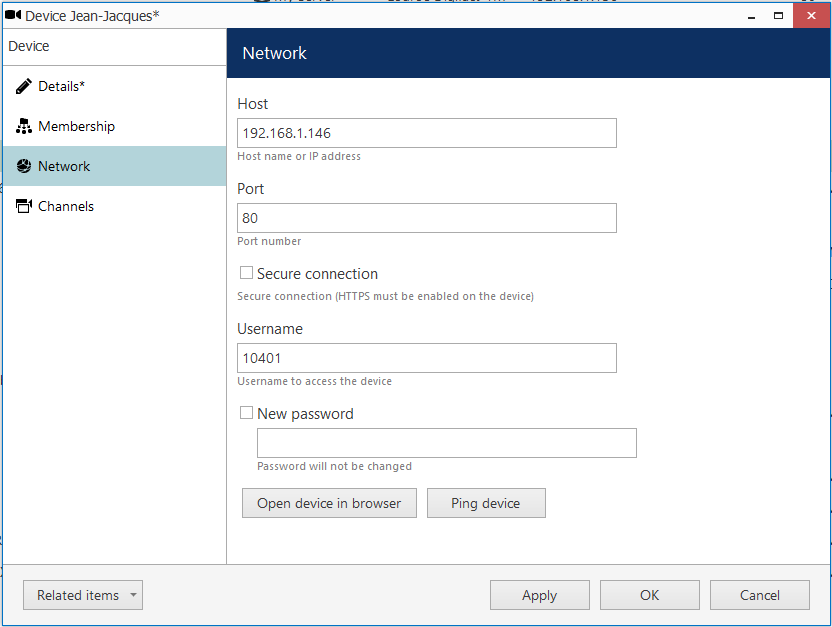
Task: Click into the Port number field
Action: coord(427,218)
